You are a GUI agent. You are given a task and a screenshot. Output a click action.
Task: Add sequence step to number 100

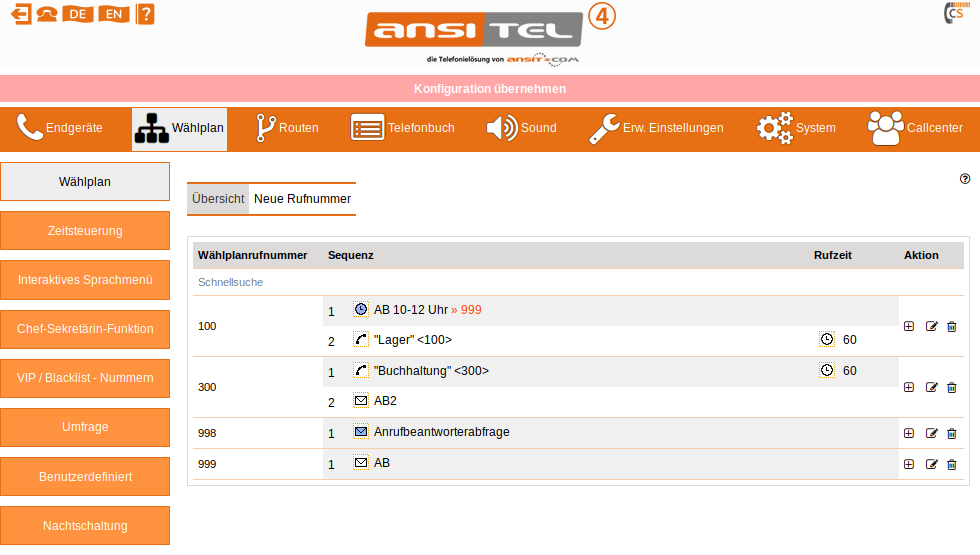coord(909,326)
